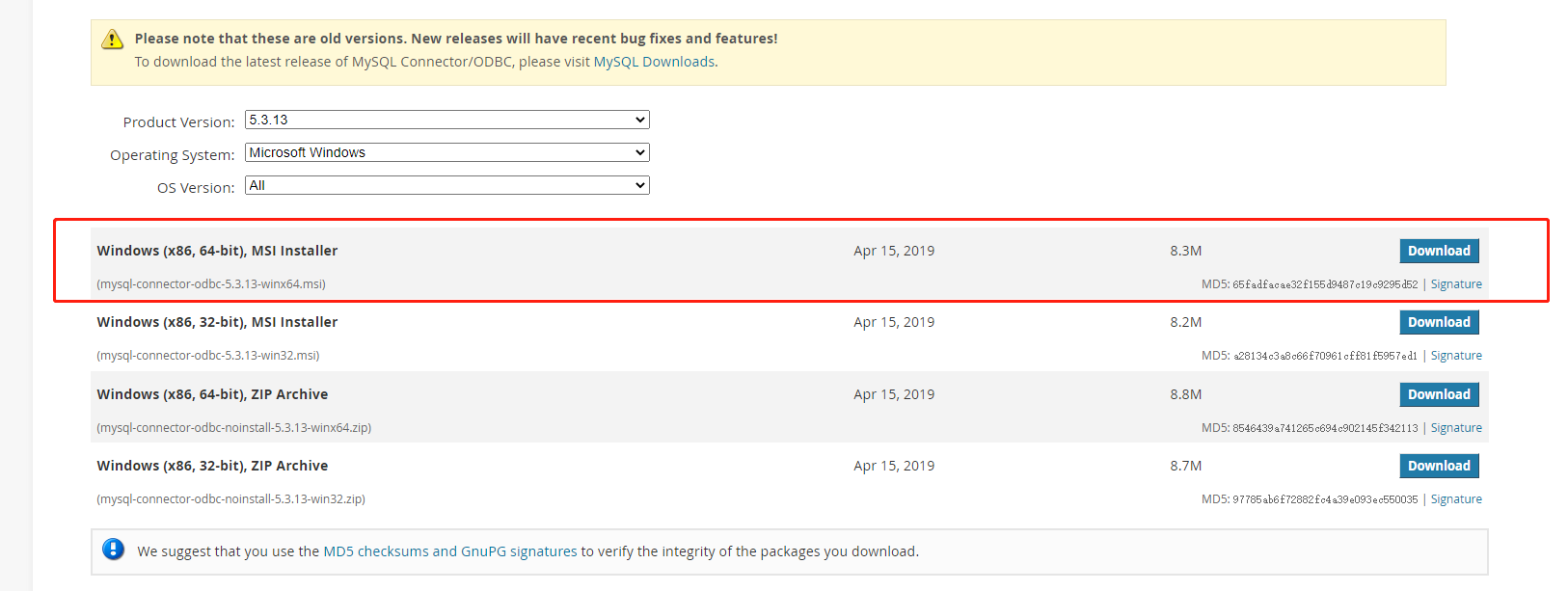Click the MD5 hash of the 32-bit ZIP
Viewport: 1568px width, 591px height.
tap(1325, 499)
